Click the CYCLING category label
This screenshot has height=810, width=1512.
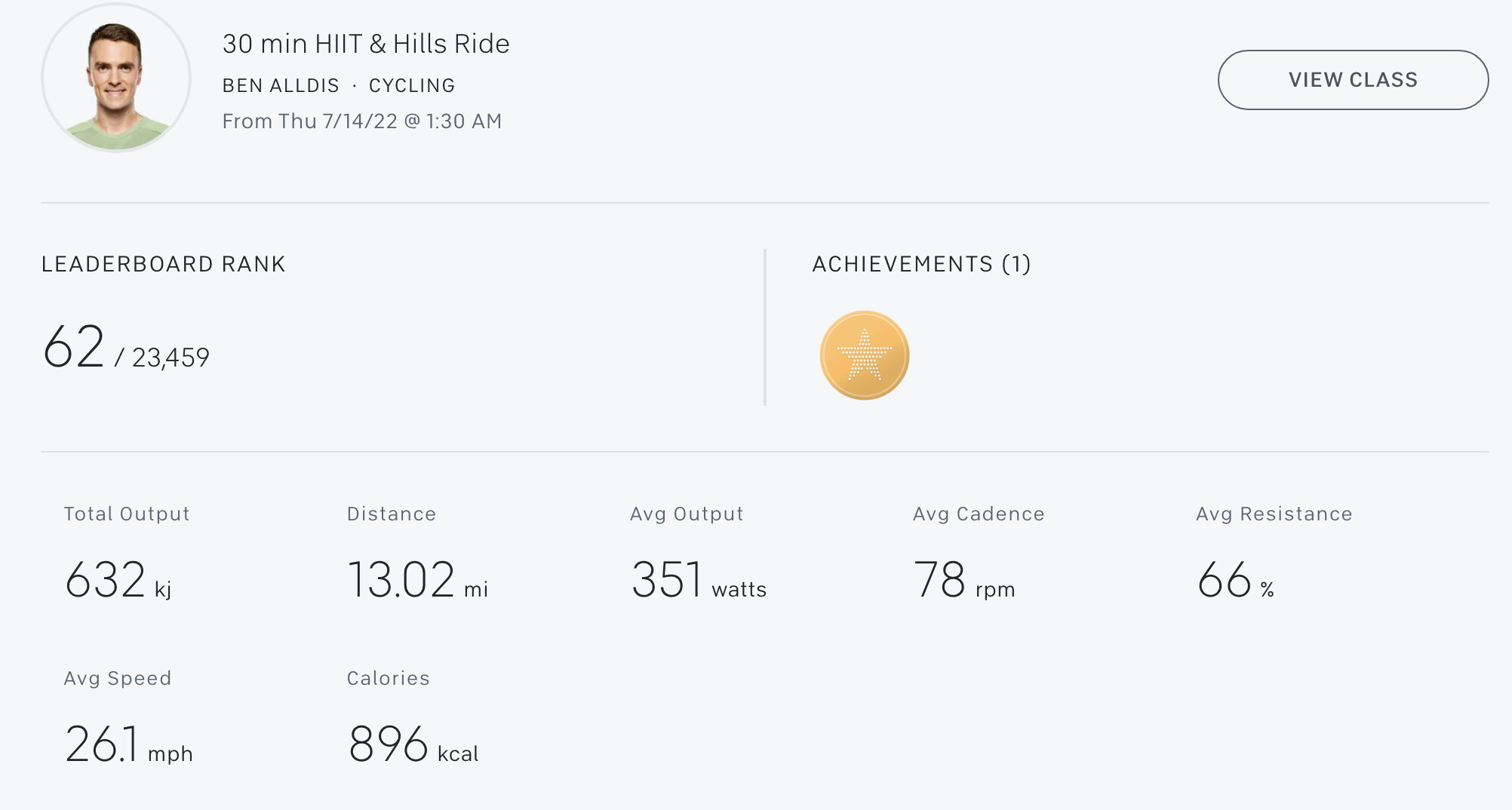pos(412,85)
